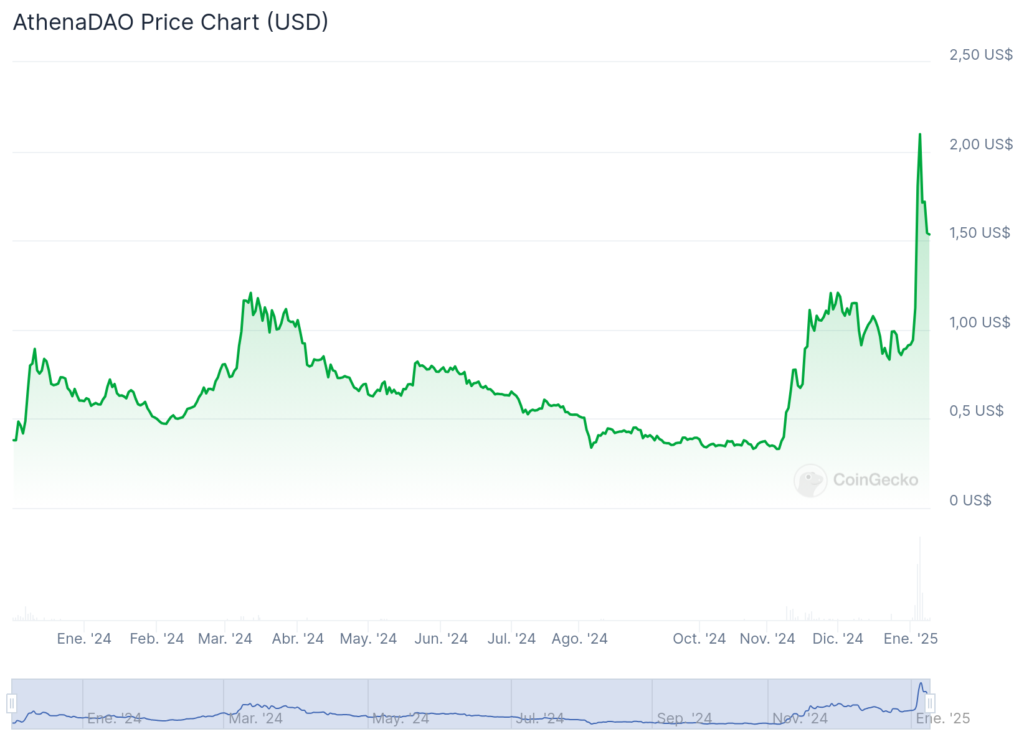Select the Mar. '24 x-axis label

pyautogui.click(x=225, y=639)
